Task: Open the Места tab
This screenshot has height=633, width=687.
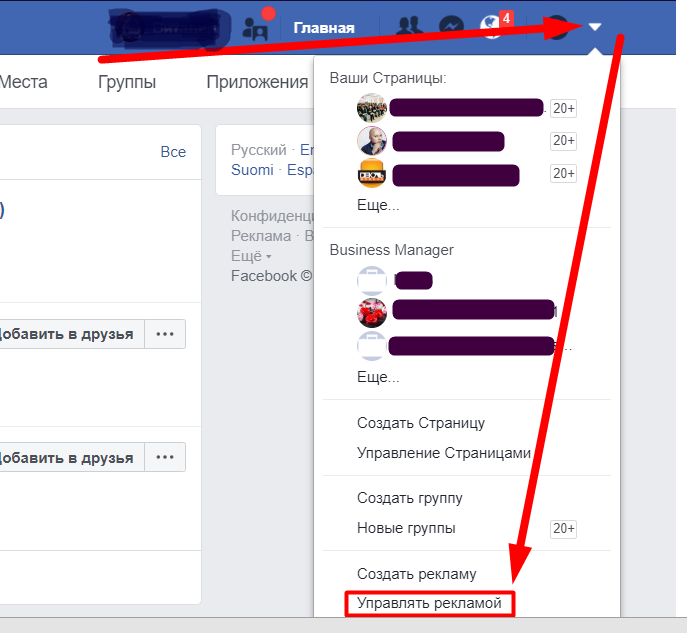Action: [x=23, y=82]
